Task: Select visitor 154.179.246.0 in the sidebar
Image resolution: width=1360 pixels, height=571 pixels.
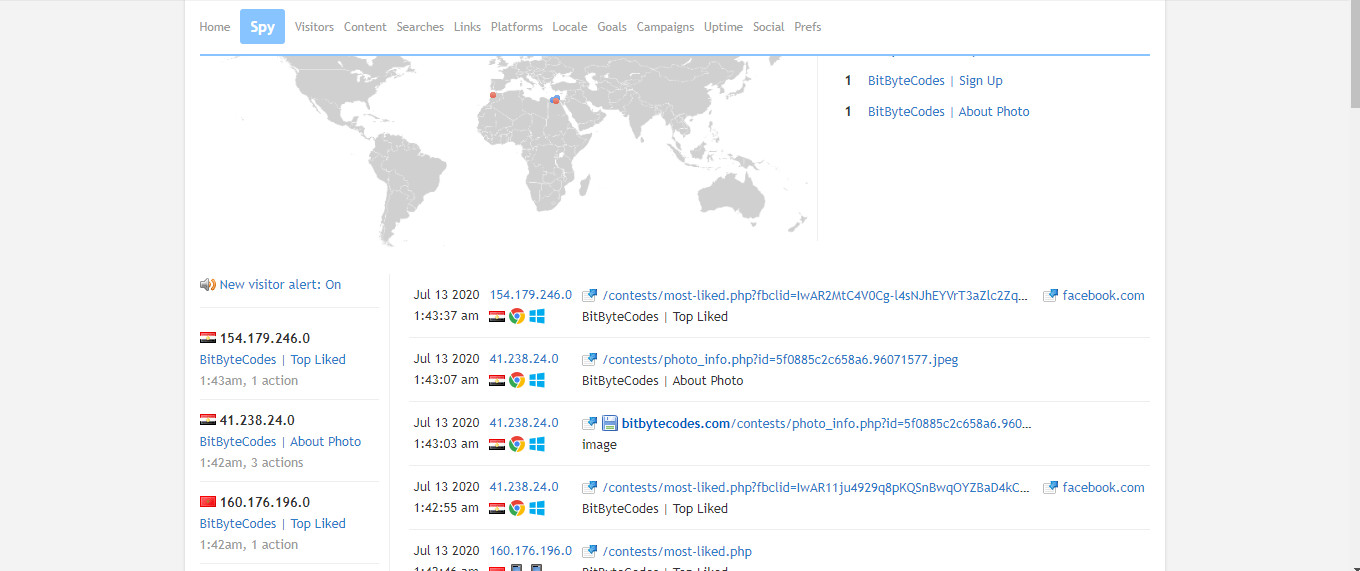Action: 264,338
